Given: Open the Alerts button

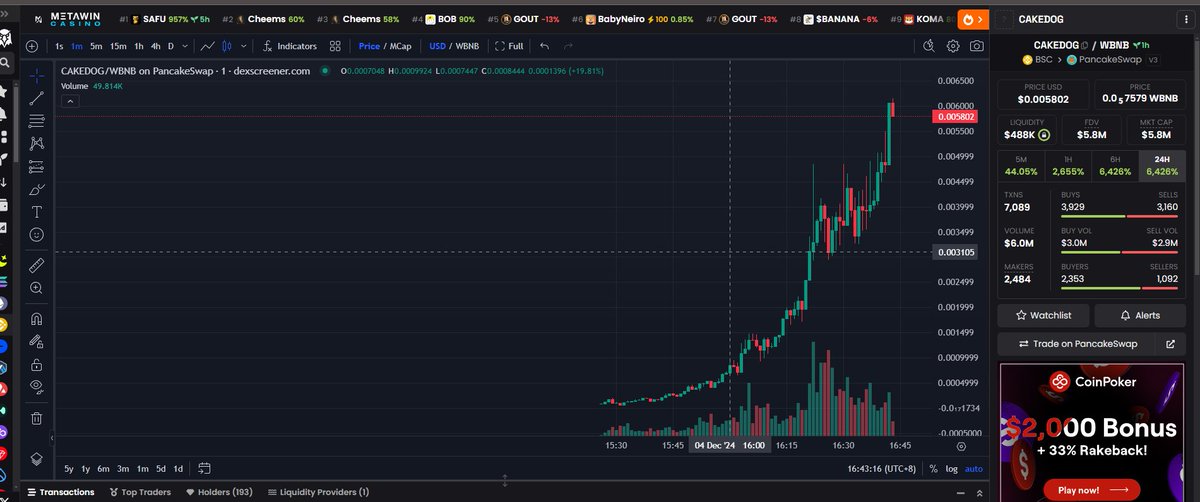Looking at the screenshot, I should click(1140, 315).
